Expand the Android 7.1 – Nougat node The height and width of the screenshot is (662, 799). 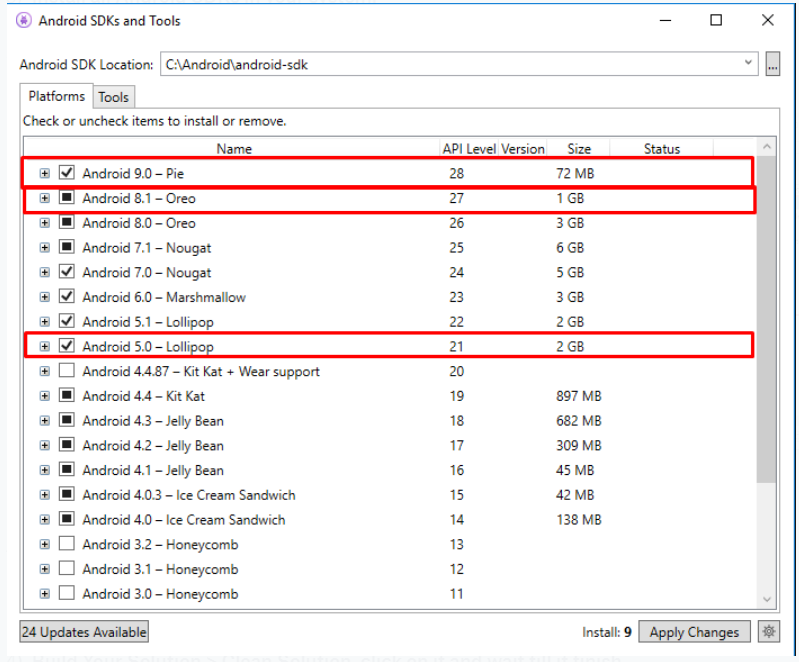(x=45, y=248)
